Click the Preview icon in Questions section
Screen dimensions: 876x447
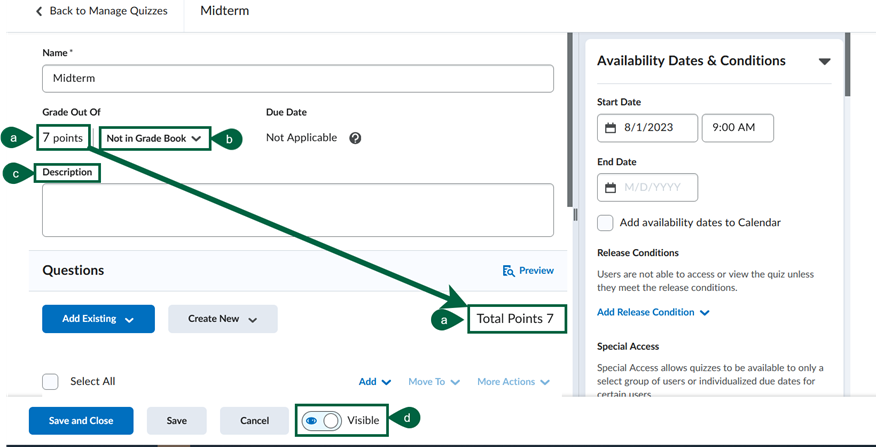pos(509,270)
